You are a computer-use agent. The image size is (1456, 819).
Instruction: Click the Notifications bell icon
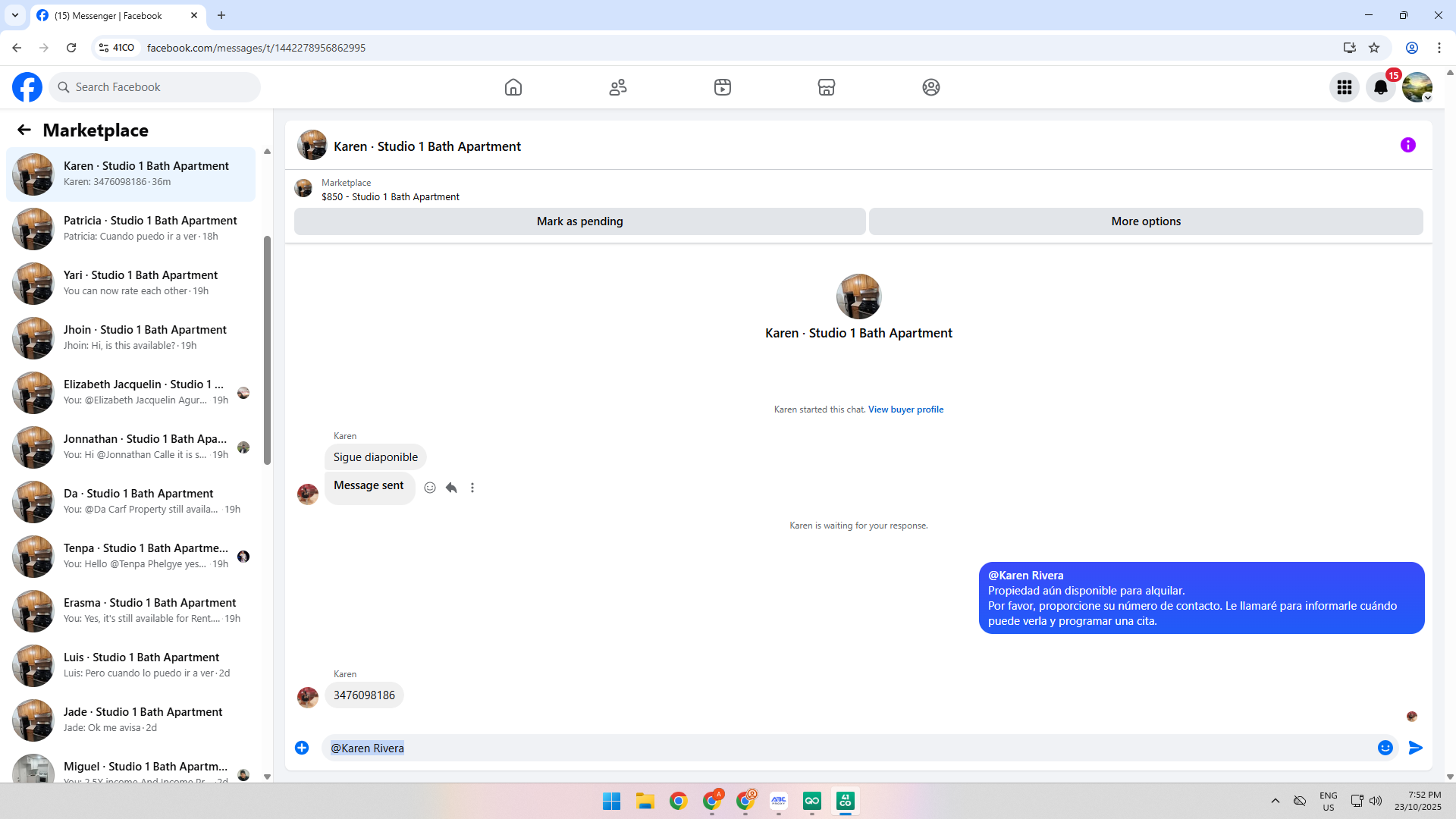1381,87
